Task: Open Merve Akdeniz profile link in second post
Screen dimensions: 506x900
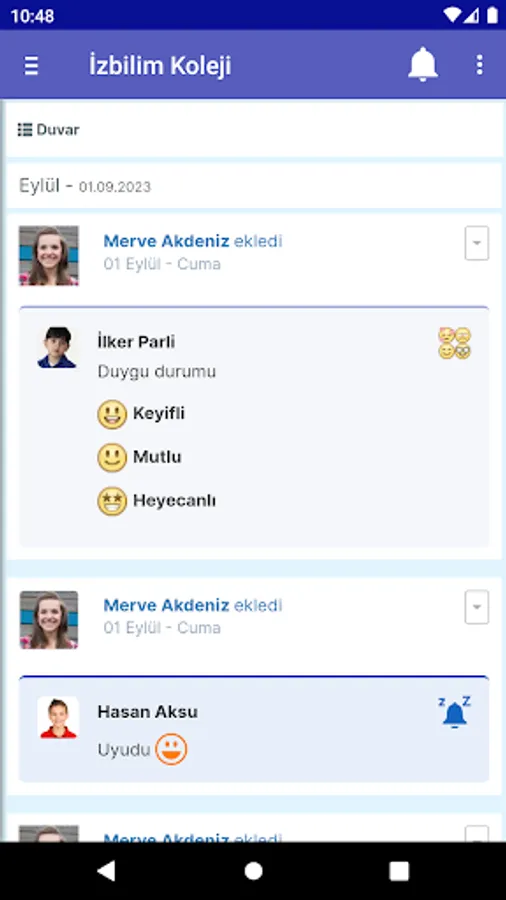Action: [166, 605]
